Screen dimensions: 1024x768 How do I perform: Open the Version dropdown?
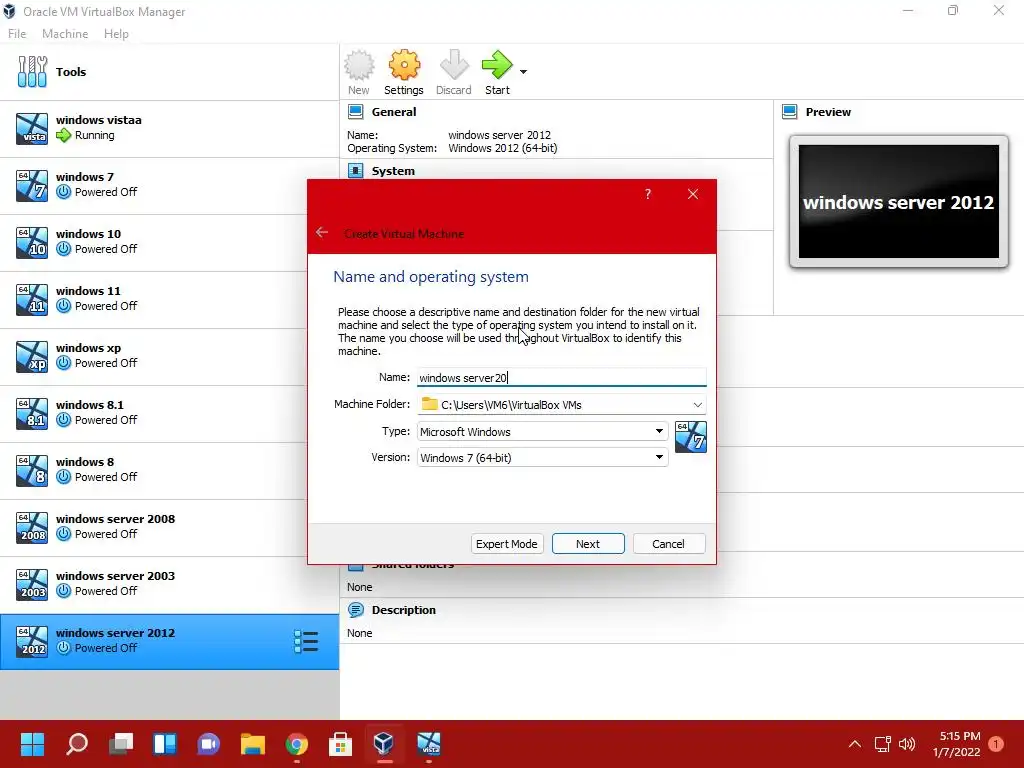pyautogui.click(x=542, y=458)
